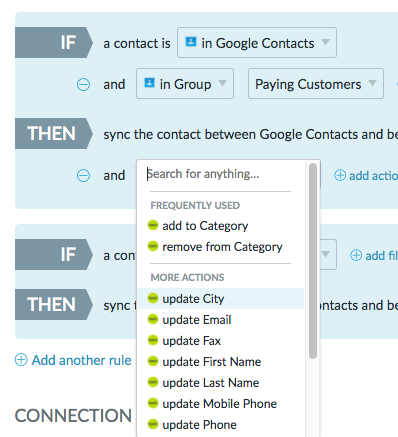
Task: Choose 'update Email' action
Action: point(221,320)
